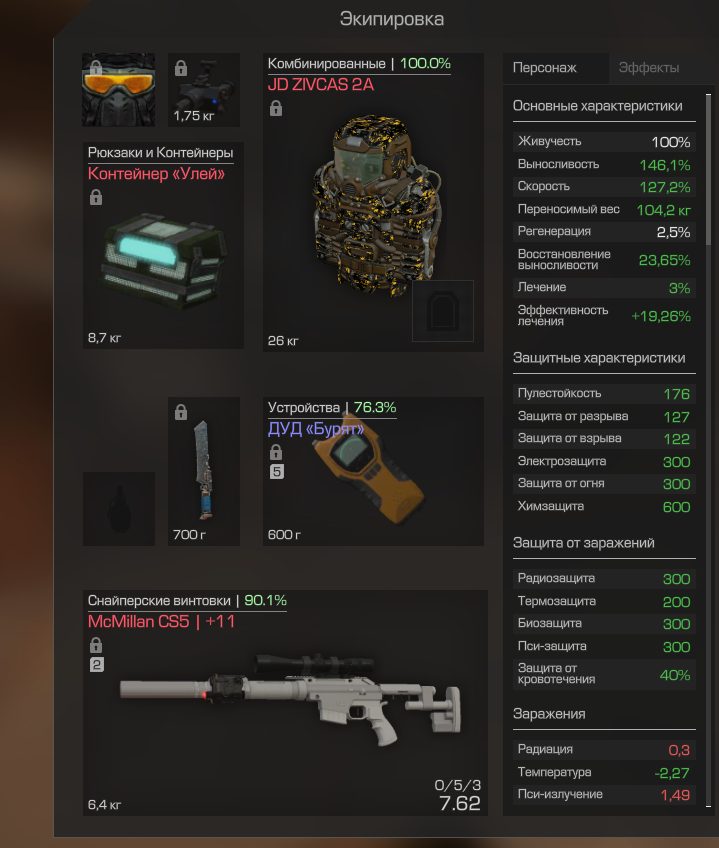This screenshot has width=719, height=848.
Task: Open the Персонаж tab
Action: coord(545,68)
